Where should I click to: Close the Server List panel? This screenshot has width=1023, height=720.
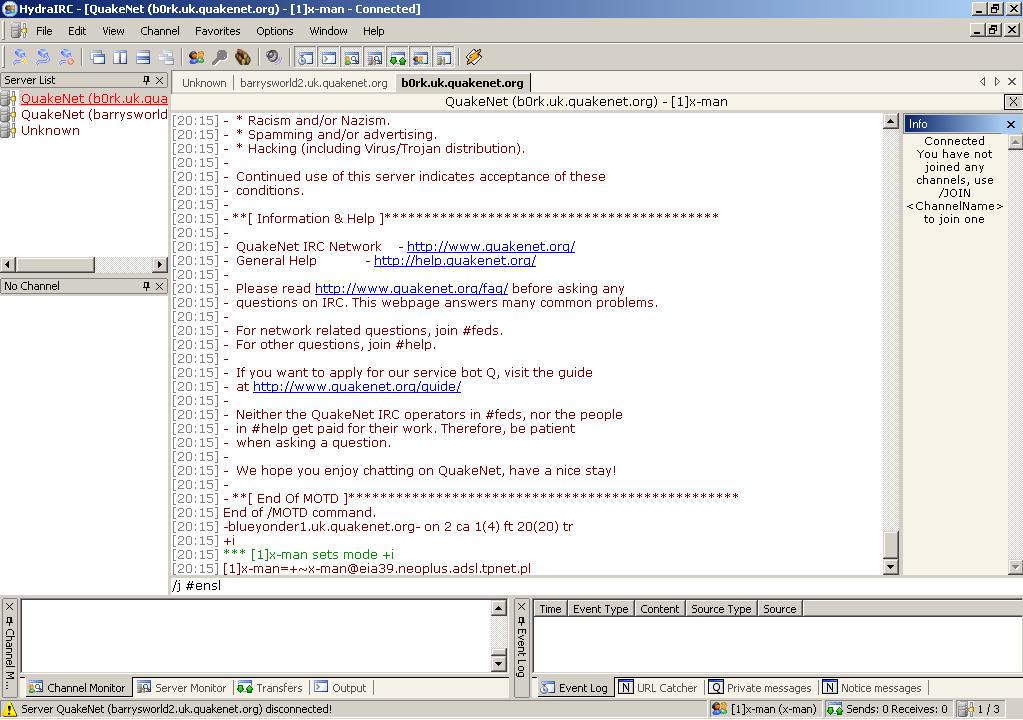pyautogui.click(x=160, y=80)
